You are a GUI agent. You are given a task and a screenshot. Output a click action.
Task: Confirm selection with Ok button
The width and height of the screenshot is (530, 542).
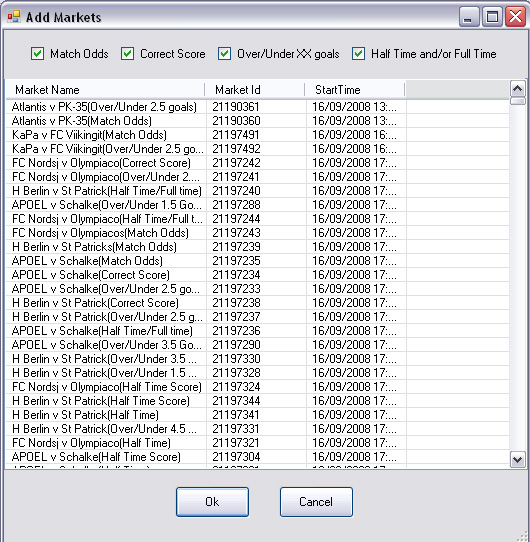click(x=212, y=502)
